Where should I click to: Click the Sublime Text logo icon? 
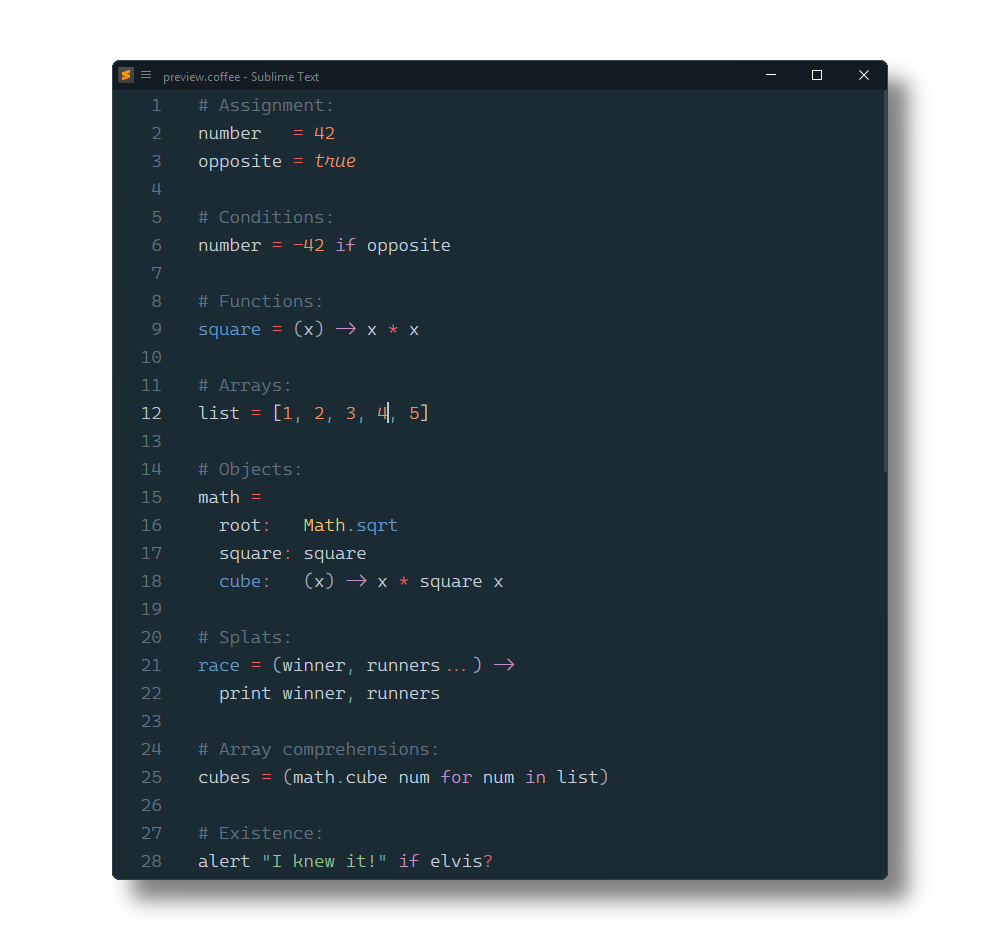(x=126, y=75)
